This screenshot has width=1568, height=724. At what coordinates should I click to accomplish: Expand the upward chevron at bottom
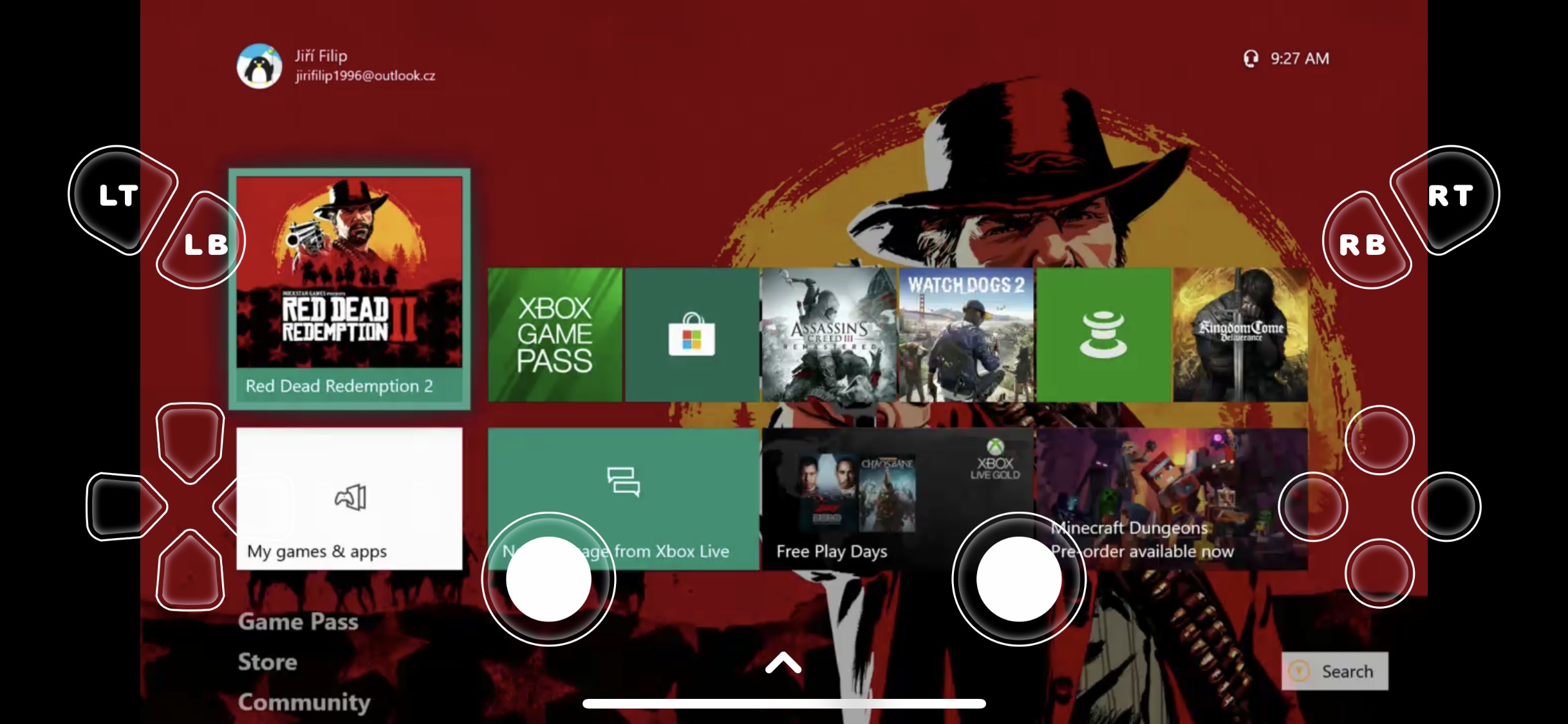point(783,663)
